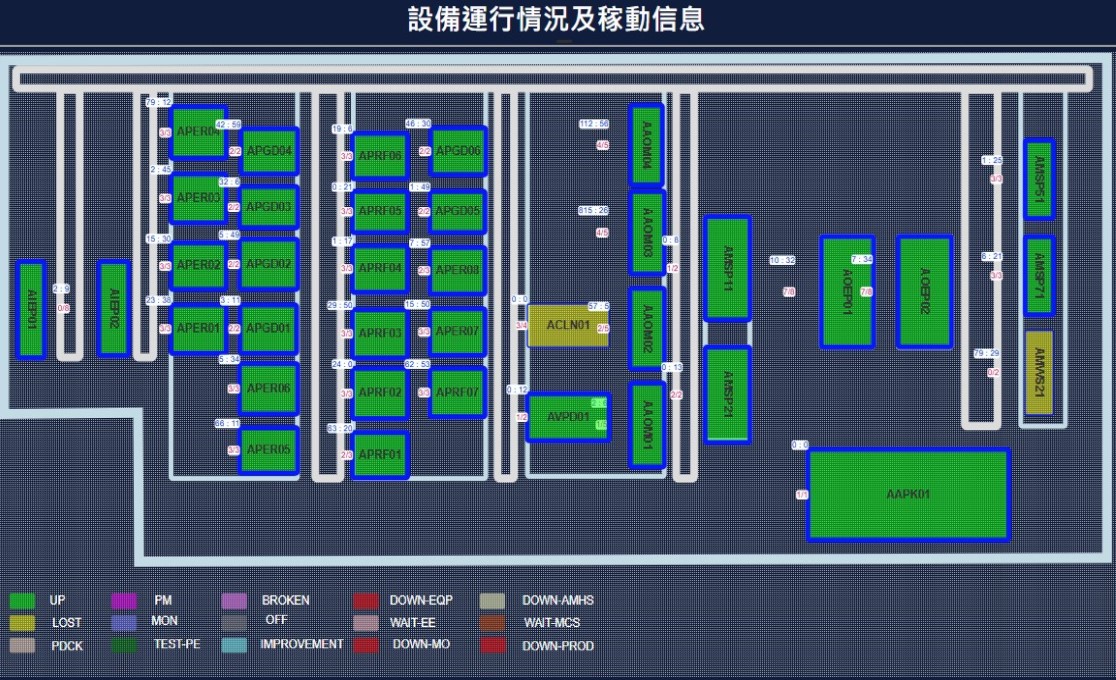
Task: Select the AIEP01 vertical equipment block
Action: click(x=31, y=310)
